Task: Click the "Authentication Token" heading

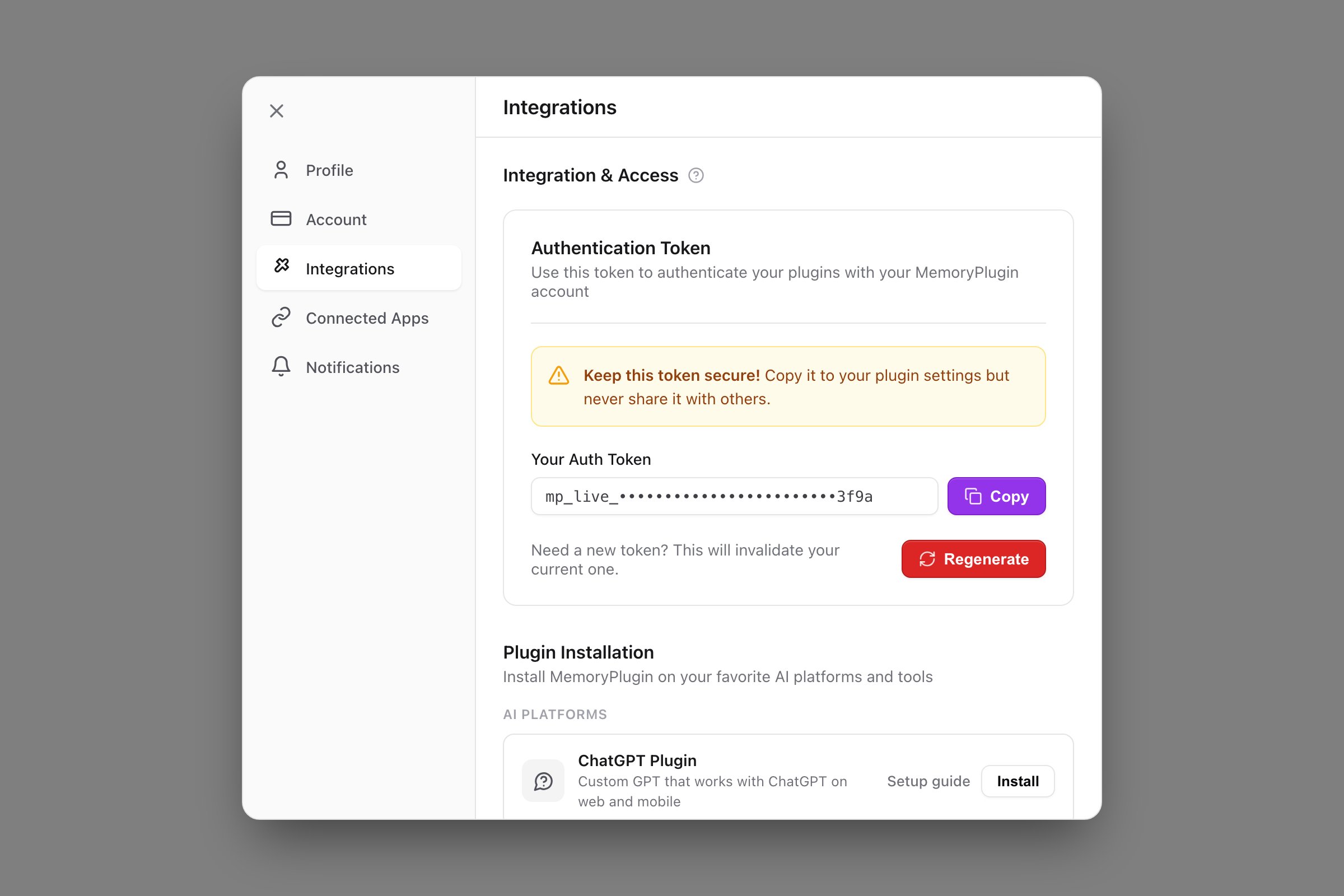Action: pos(620,248)
